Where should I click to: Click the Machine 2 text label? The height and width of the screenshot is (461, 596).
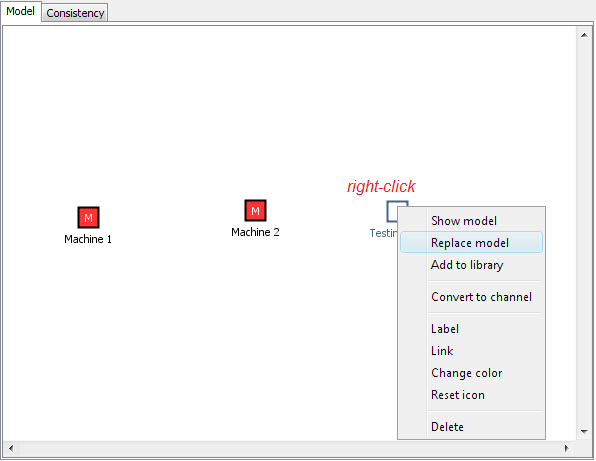tap(255, 232)
